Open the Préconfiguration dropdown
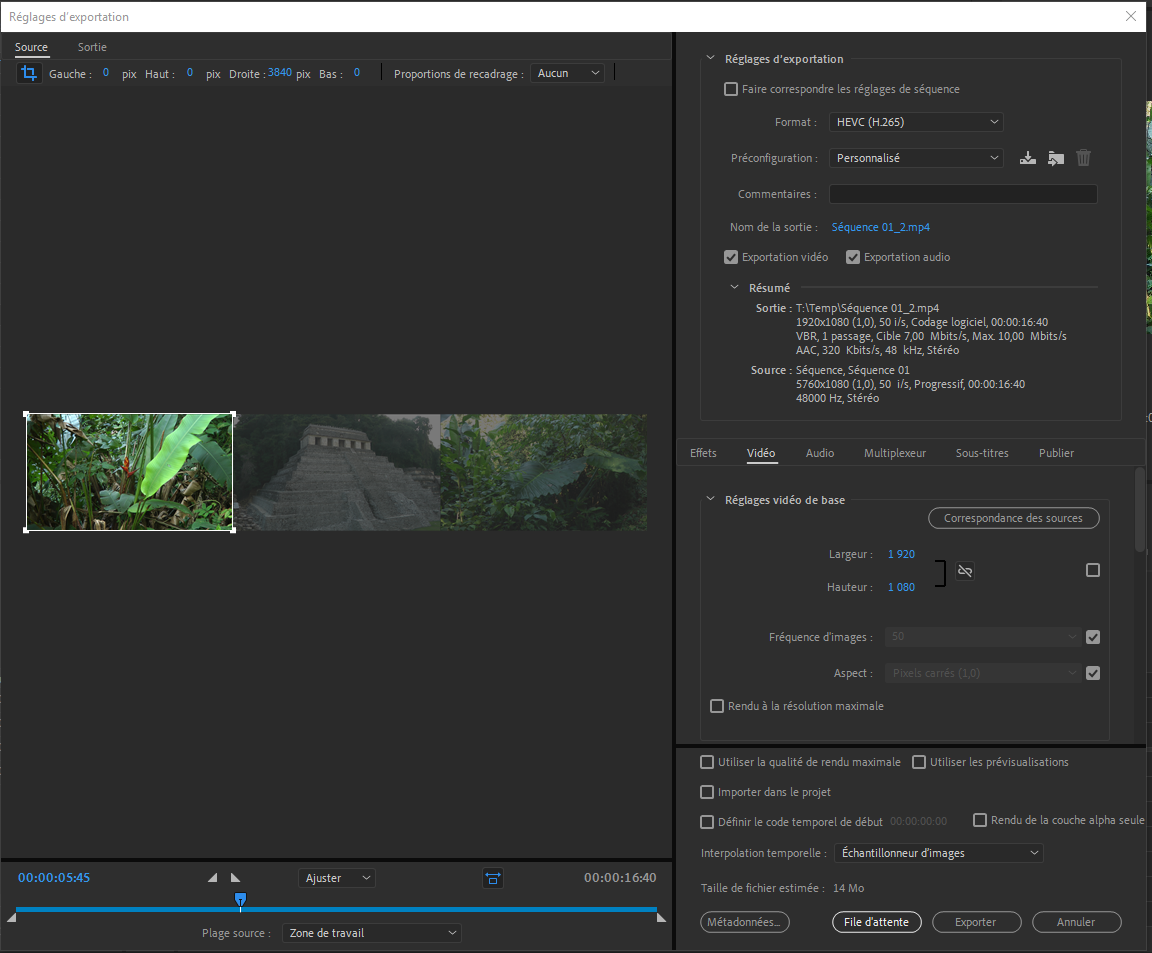 coord(916,158)
